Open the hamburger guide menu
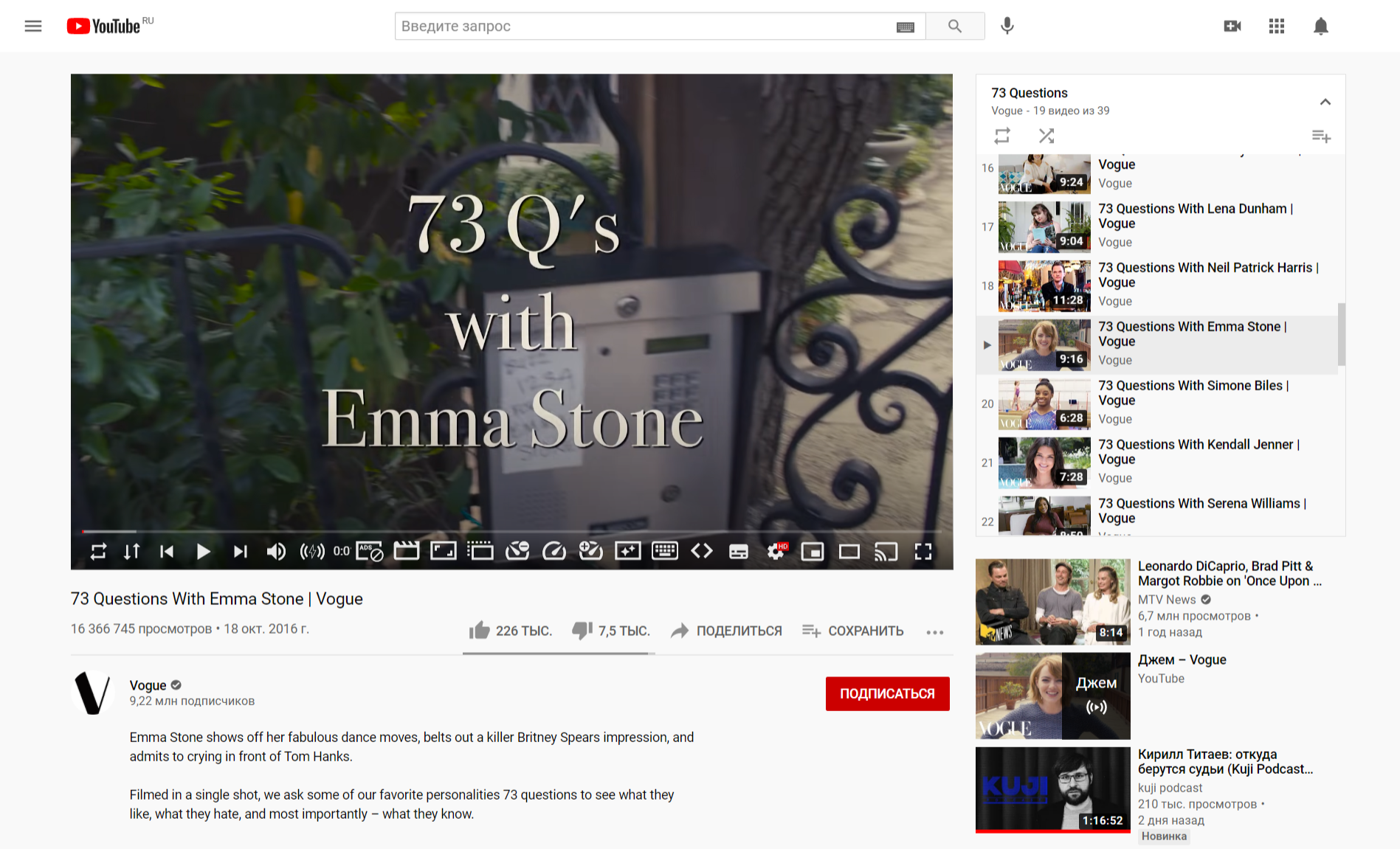The height and width of the screenshot is (849, 1400). click(33, 27)
